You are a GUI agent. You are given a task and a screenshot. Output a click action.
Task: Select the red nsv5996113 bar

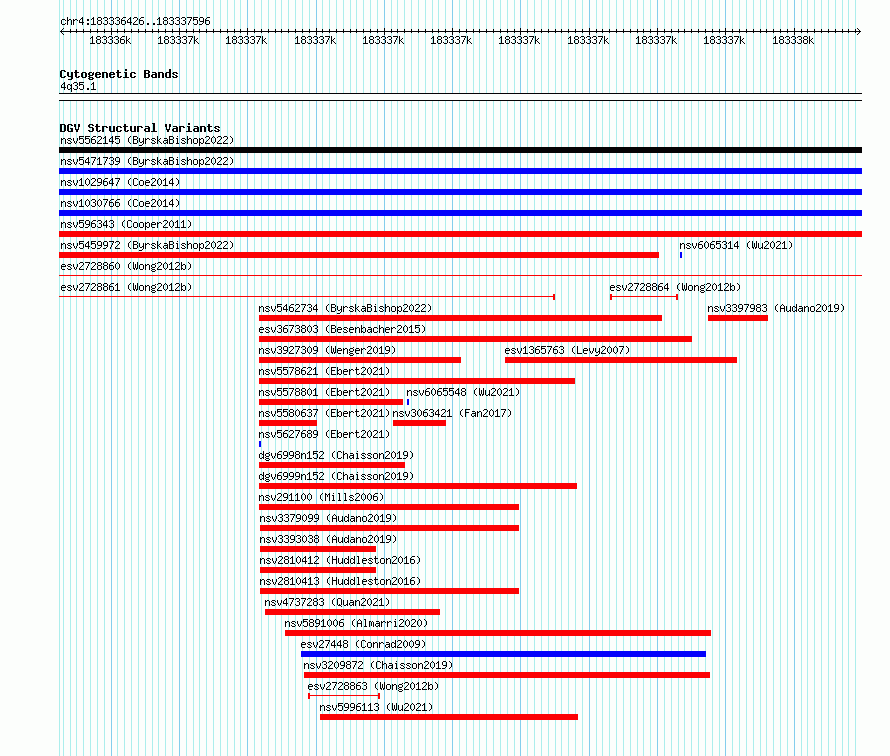(449, 717)
